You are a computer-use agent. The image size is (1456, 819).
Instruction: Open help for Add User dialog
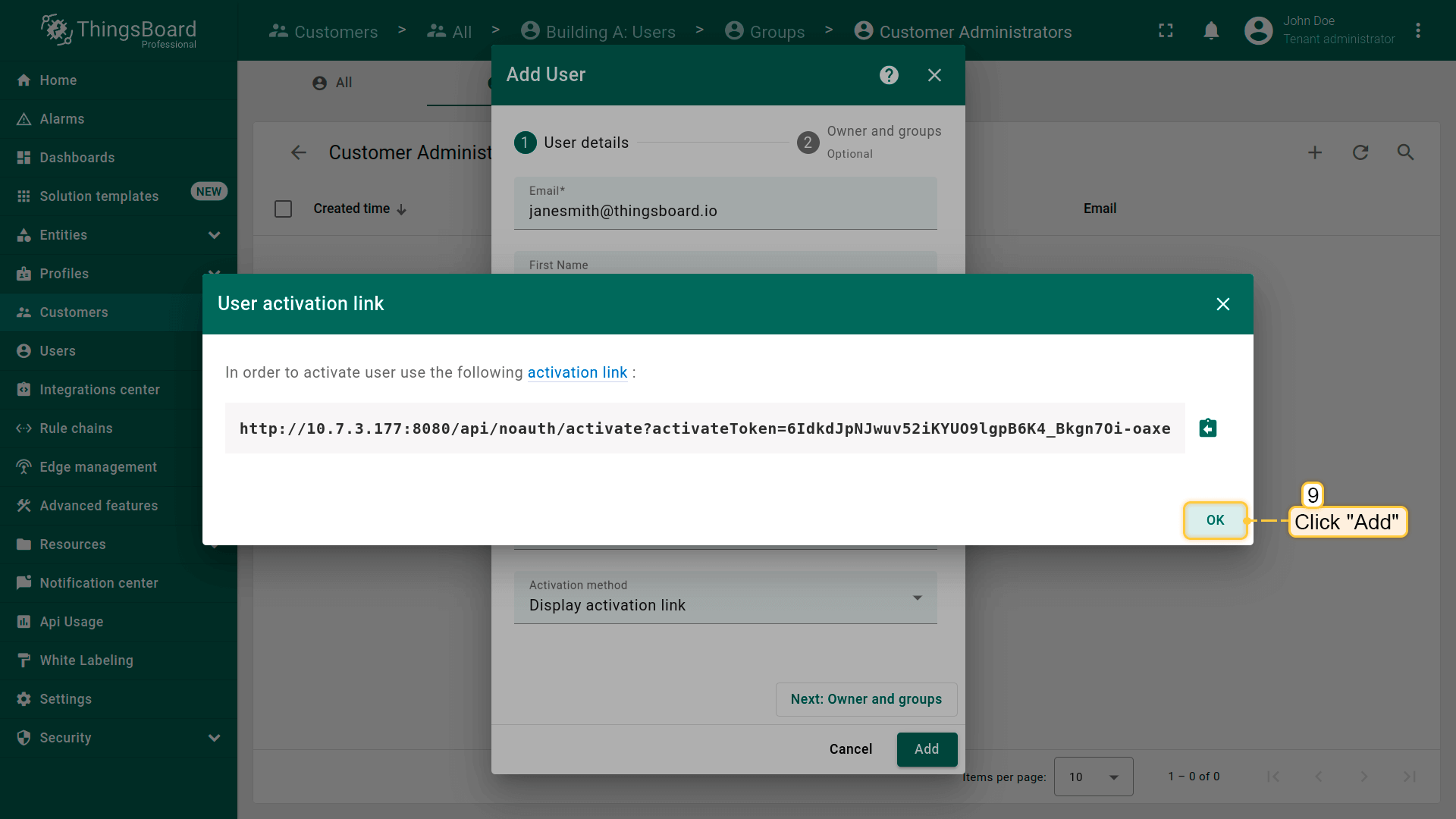click(889, 75)
